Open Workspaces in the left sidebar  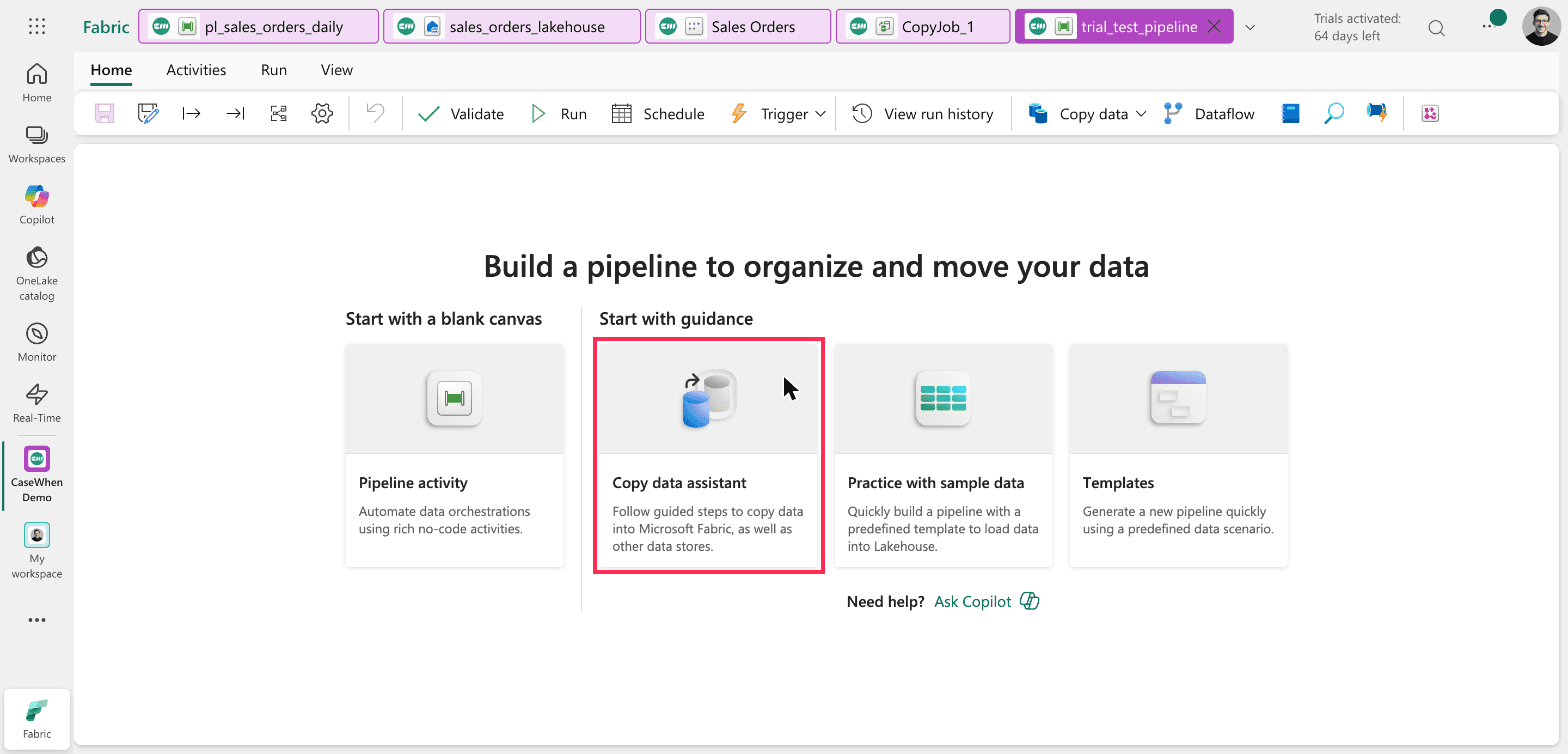37,145
